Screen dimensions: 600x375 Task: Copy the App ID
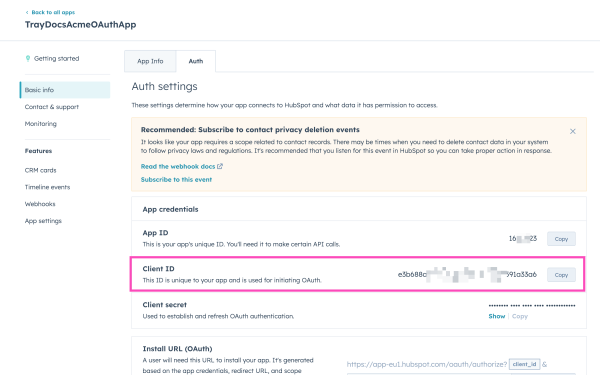click(x=561, y=239)
